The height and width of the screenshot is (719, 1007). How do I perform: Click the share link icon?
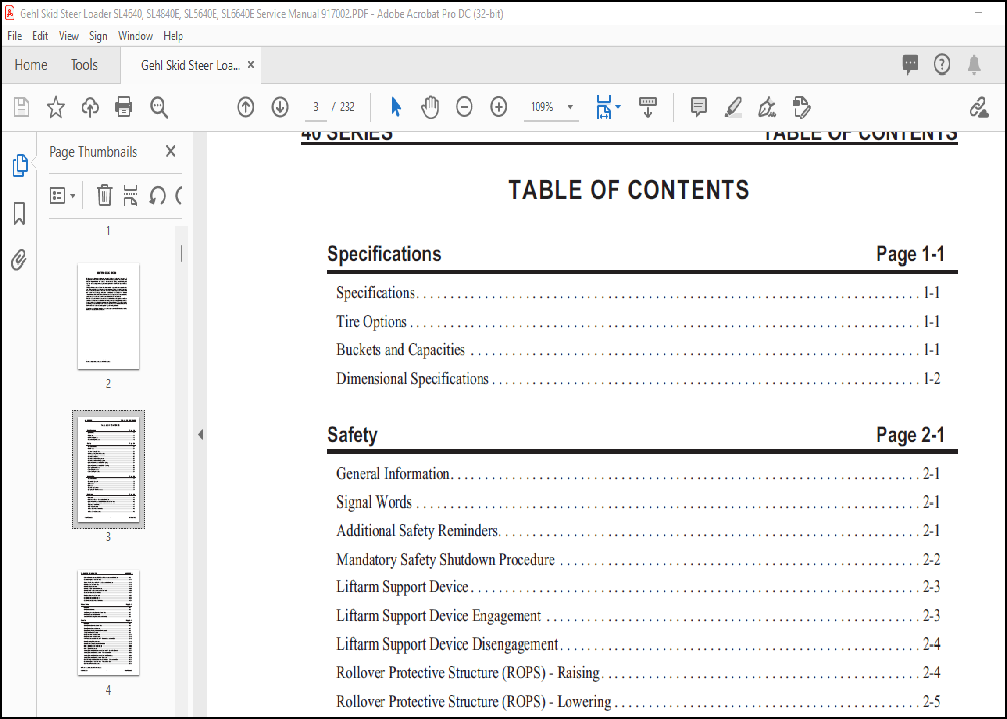coord(979,107)
